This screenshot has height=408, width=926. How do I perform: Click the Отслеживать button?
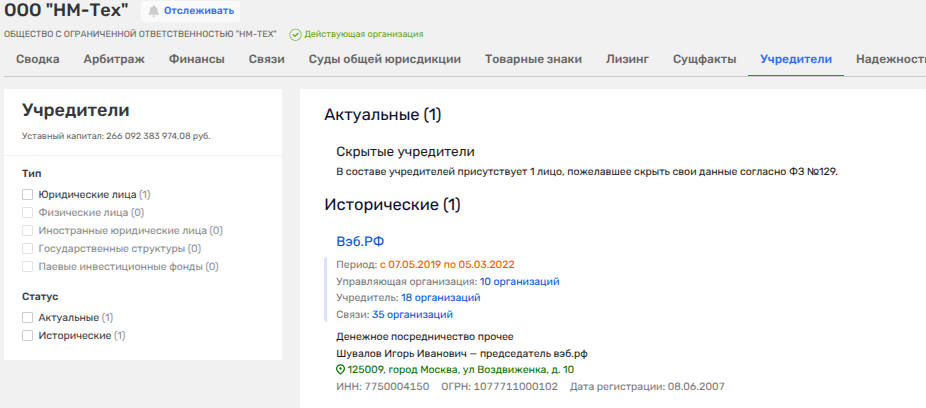coord(200,11)
